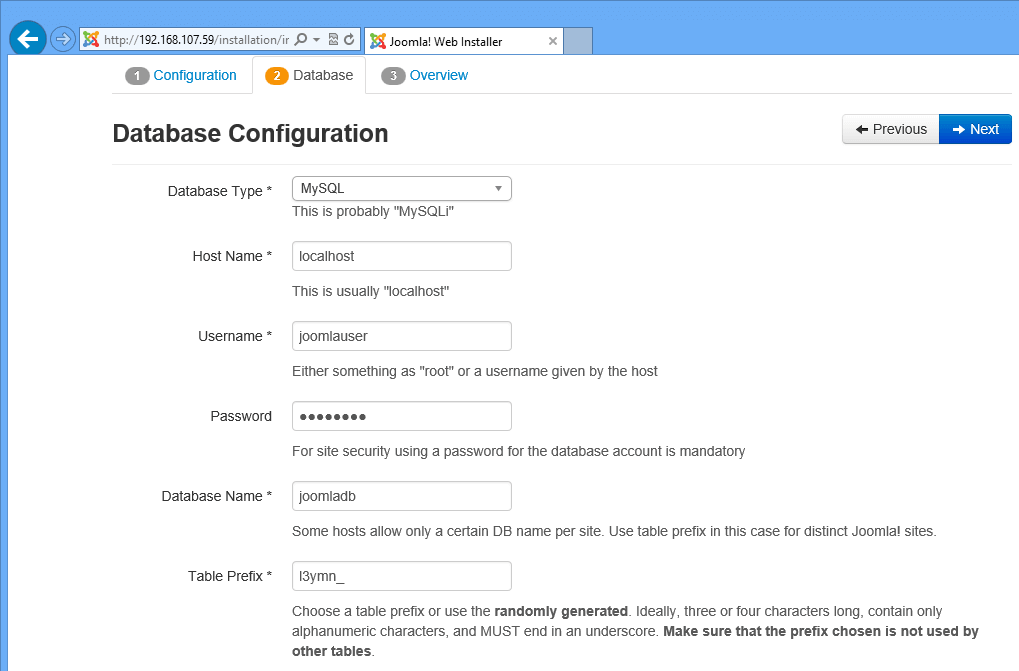
Task: Click the browser forward arrow button
Action: 63,40
